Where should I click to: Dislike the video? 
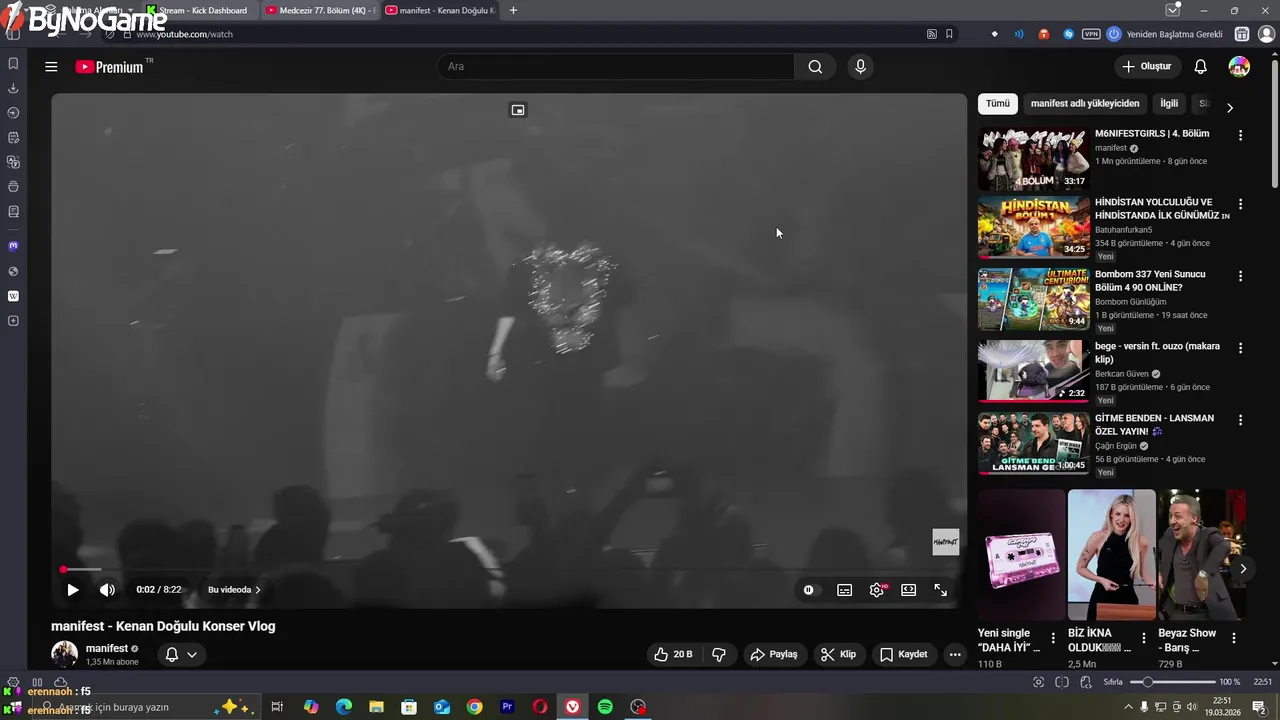pos(719,655)
